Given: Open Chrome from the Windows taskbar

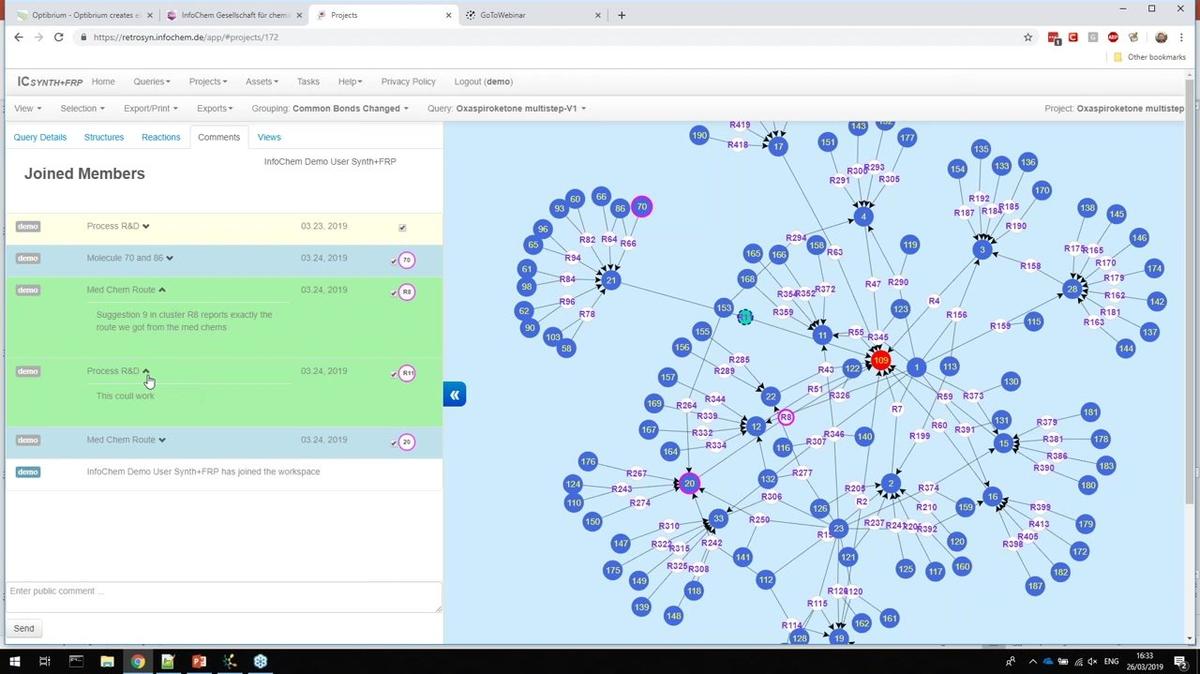Looking at the screenshot, I should (137, 661).
